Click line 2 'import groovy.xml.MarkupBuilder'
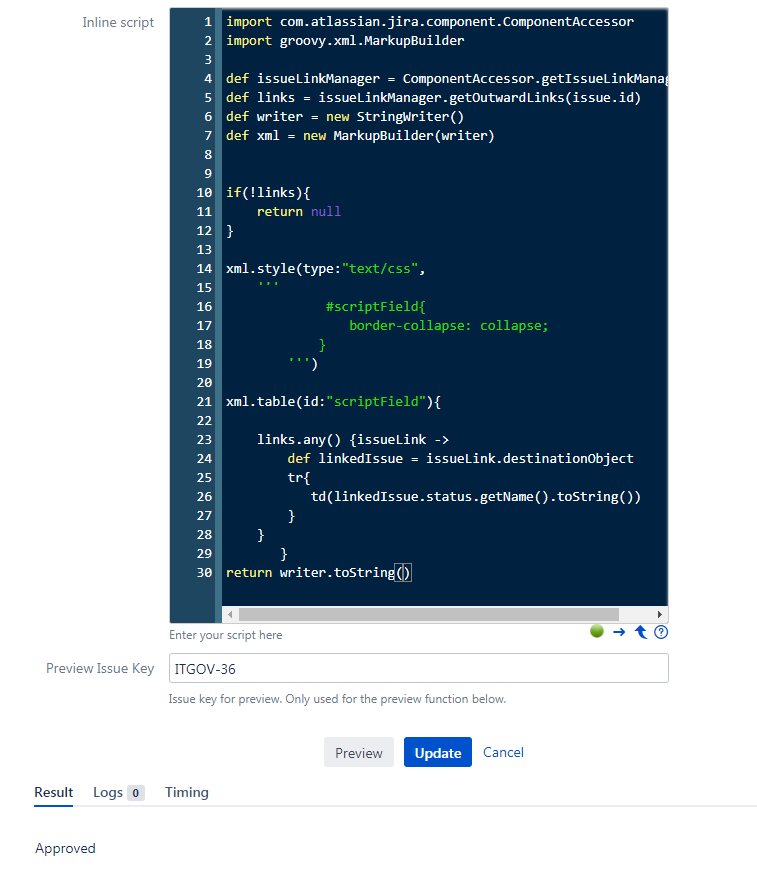The image size is (757, 872). pos(345,41)
